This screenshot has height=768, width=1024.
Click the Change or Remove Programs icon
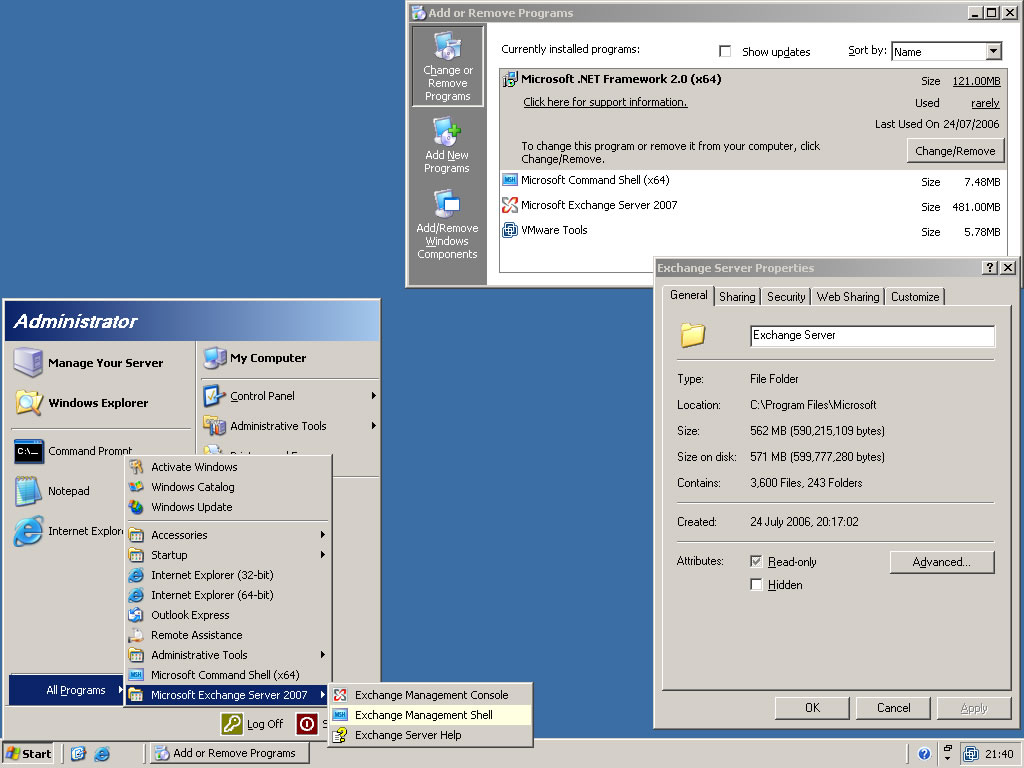coord(447,48)
